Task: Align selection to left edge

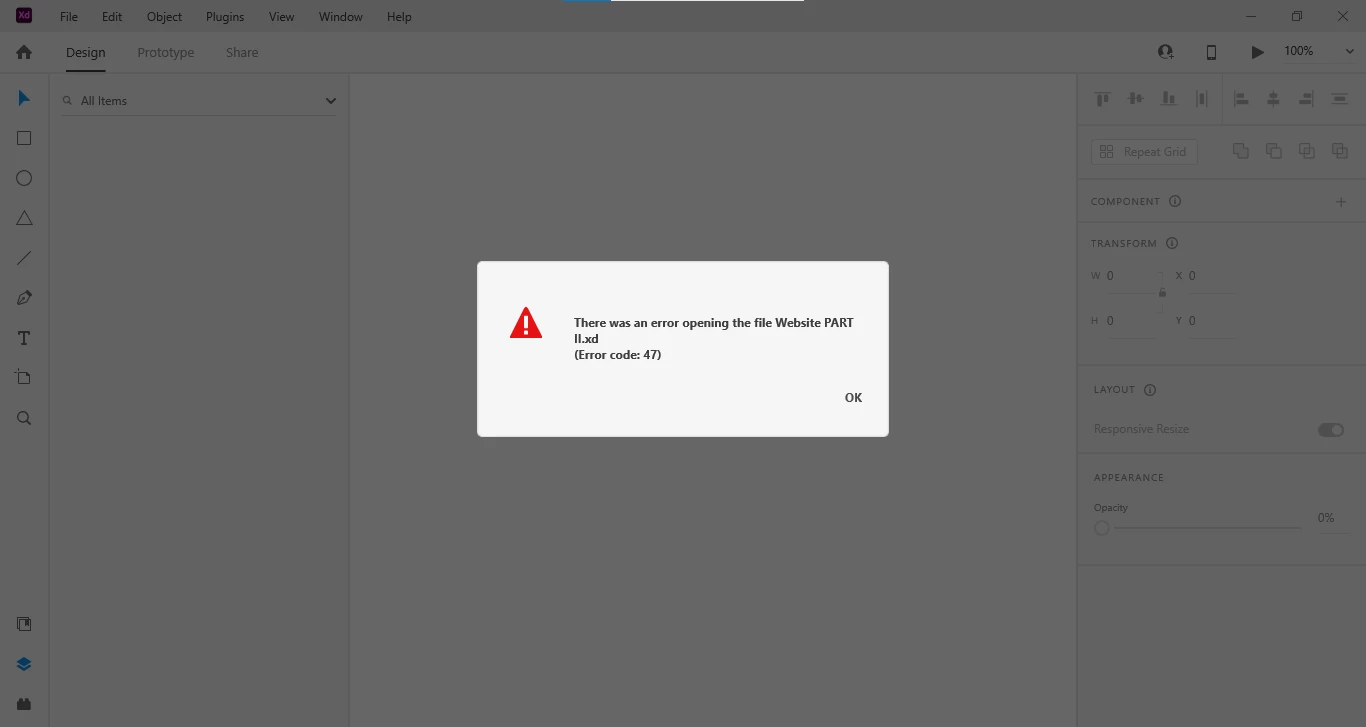Action: tap(1241, 98)
